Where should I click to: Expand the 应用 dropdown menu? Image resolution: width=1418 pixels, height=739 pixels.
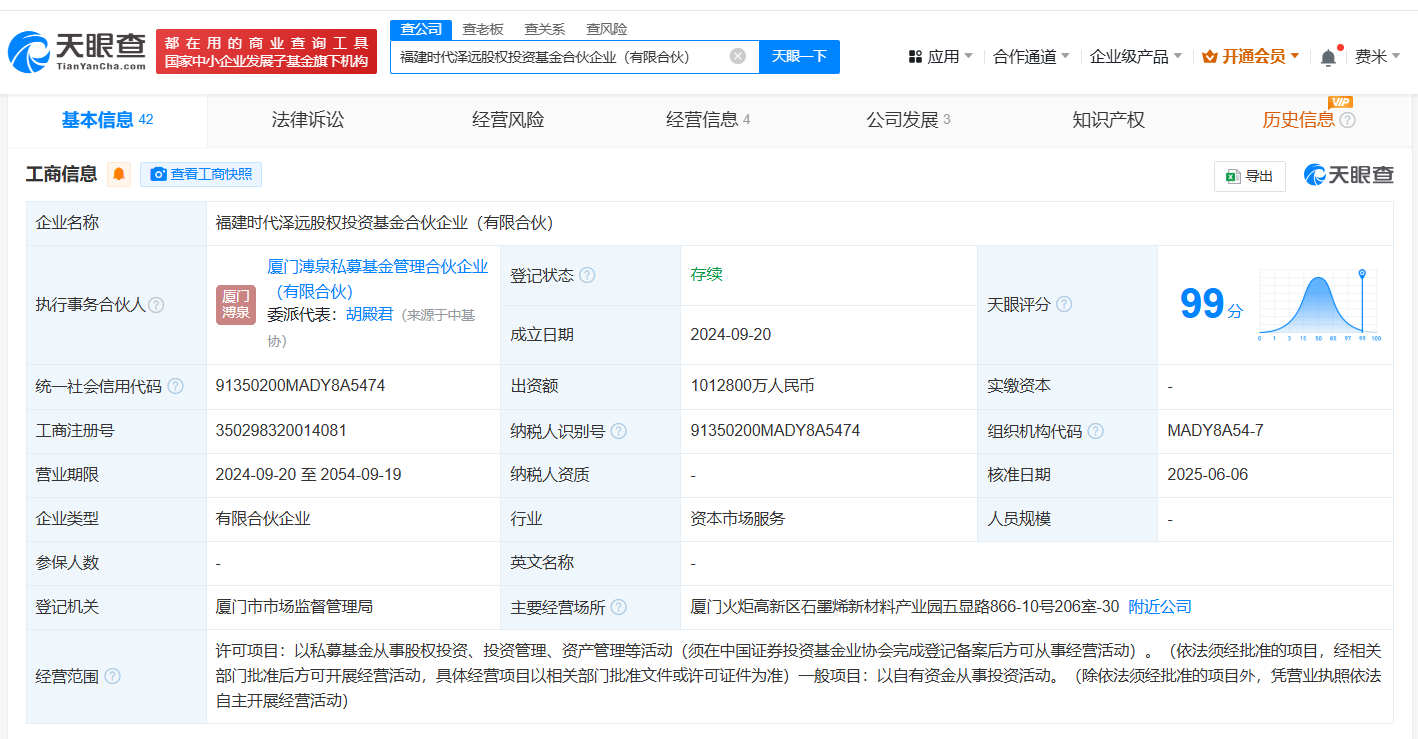click(940, 57)
